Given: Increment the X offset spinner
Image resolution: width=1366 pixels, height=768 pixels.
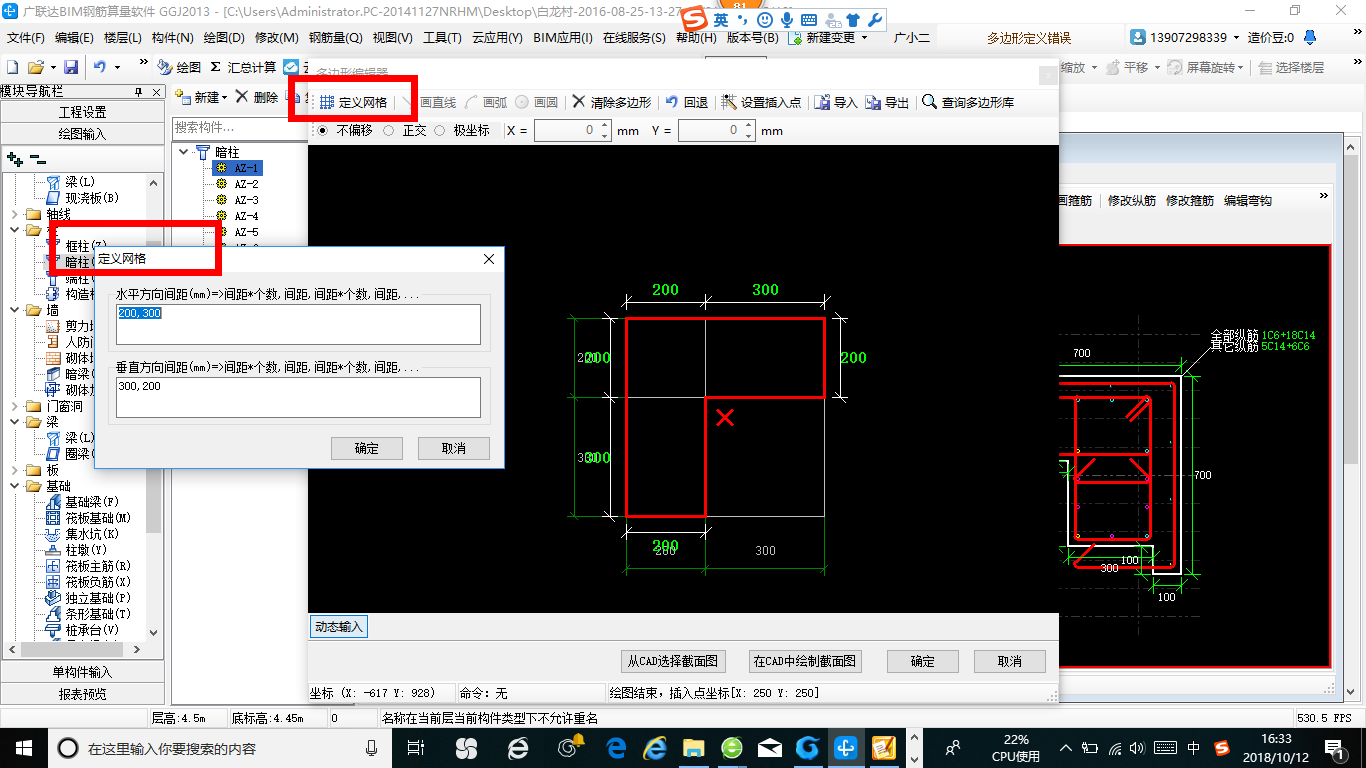Looking at the screenshot, I should click(x=604, y=126).
